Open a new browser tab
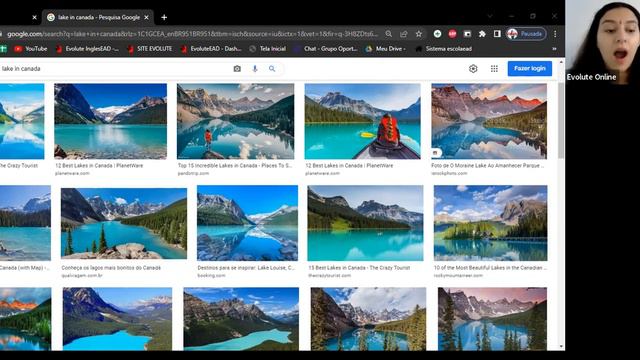 coord(164,17)
